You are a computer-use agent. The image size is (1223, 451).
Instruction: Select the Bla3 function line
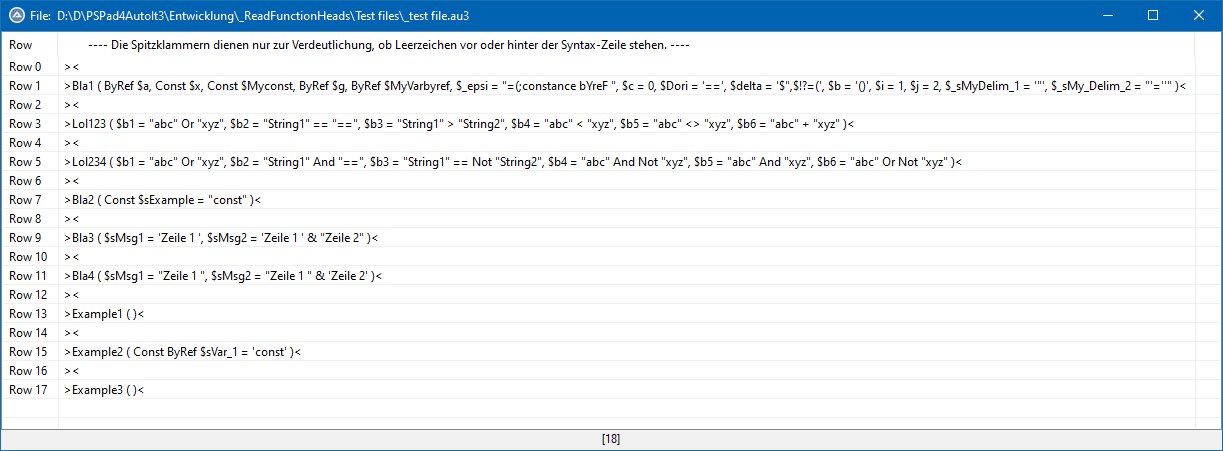(221, 238)
